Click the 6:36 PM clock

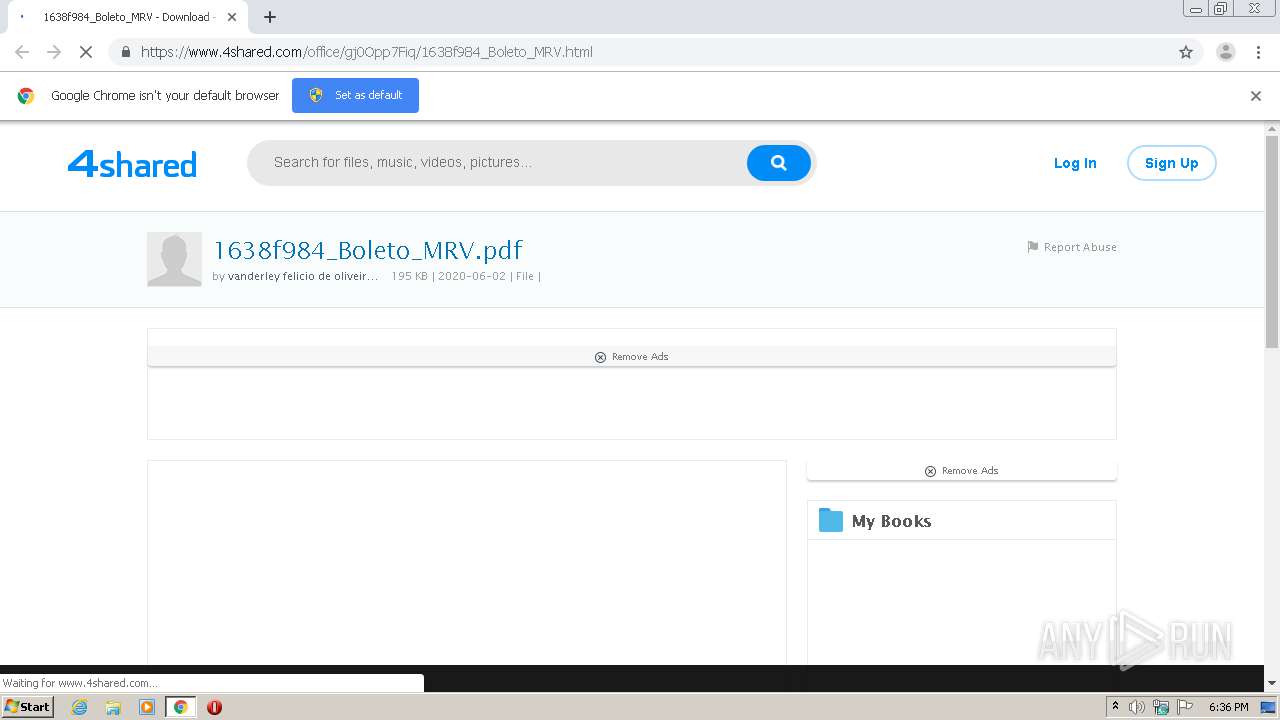point(1228,707)
